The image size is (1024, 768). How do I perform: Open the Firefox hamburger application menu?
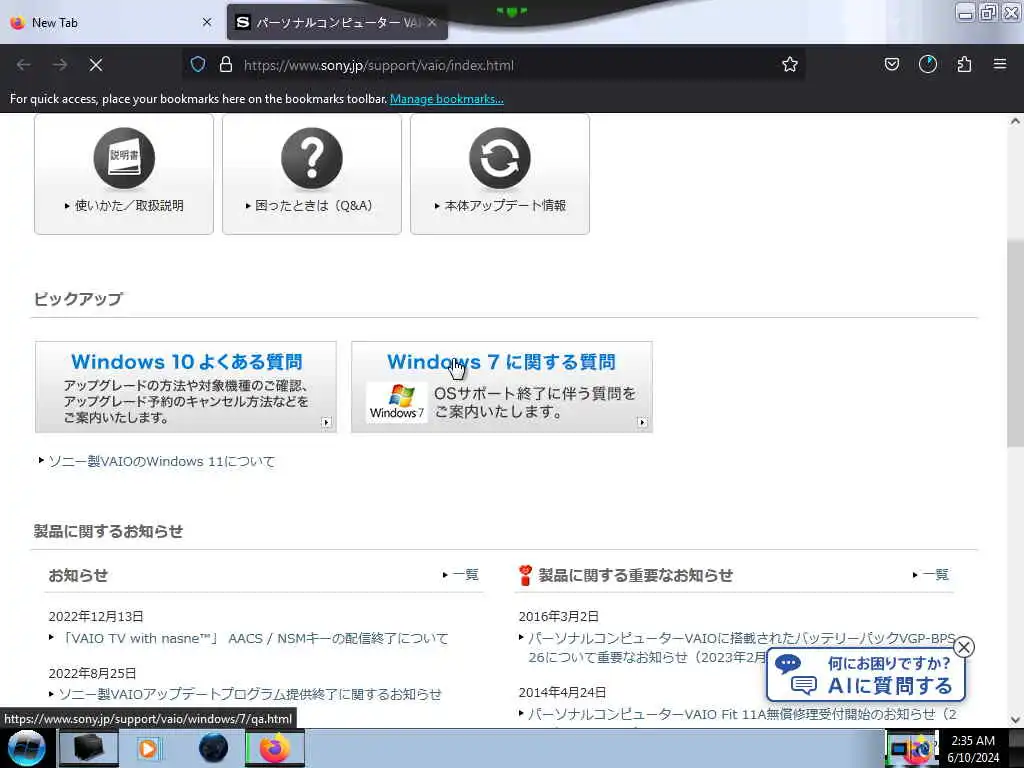coord(1000,65)
